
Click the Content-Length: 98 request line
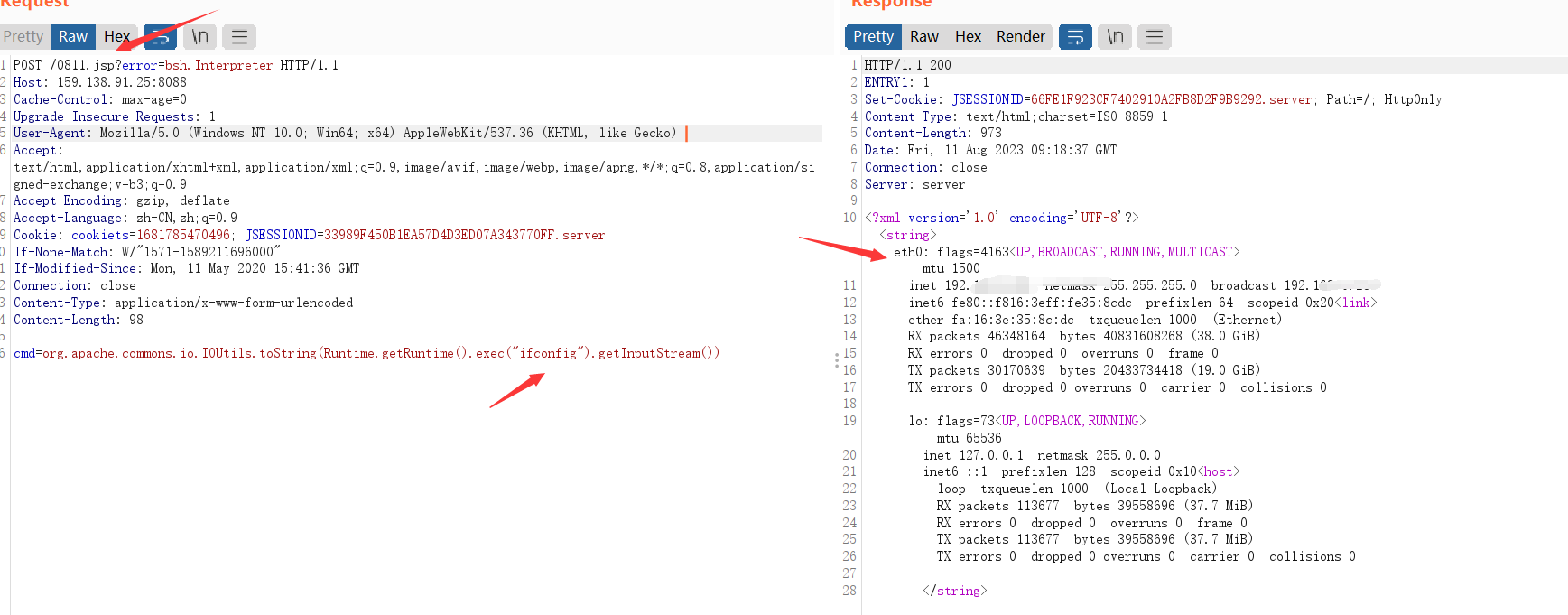click(x=79, y=320)
